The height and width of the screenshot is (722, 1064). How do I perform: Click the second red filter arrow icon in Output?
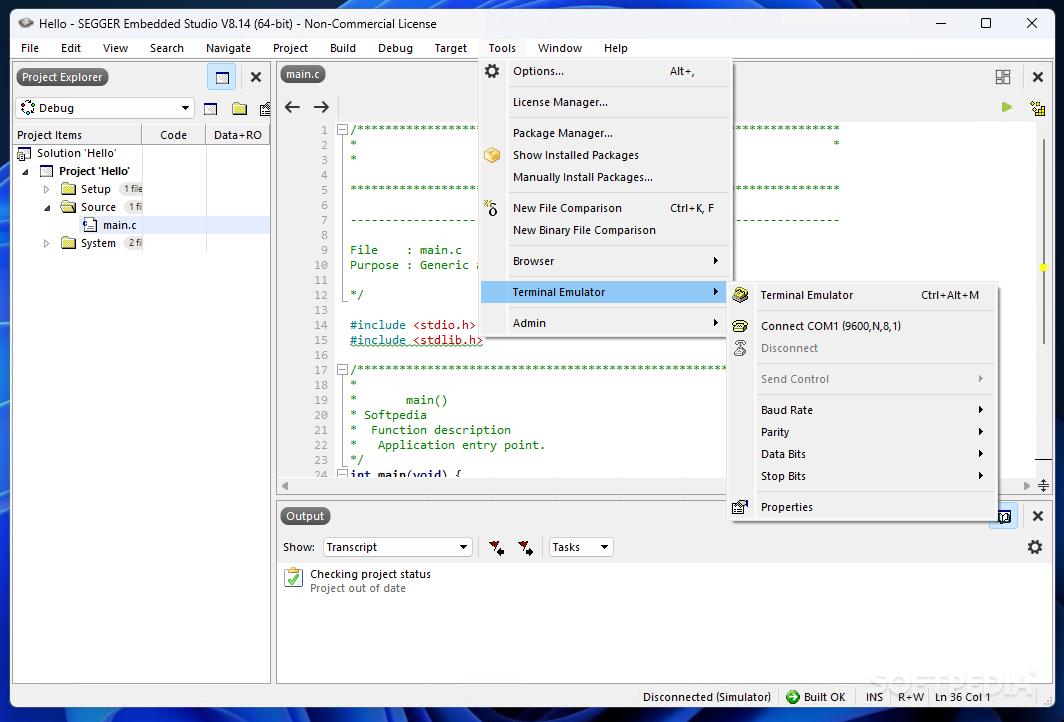(525, 547)
